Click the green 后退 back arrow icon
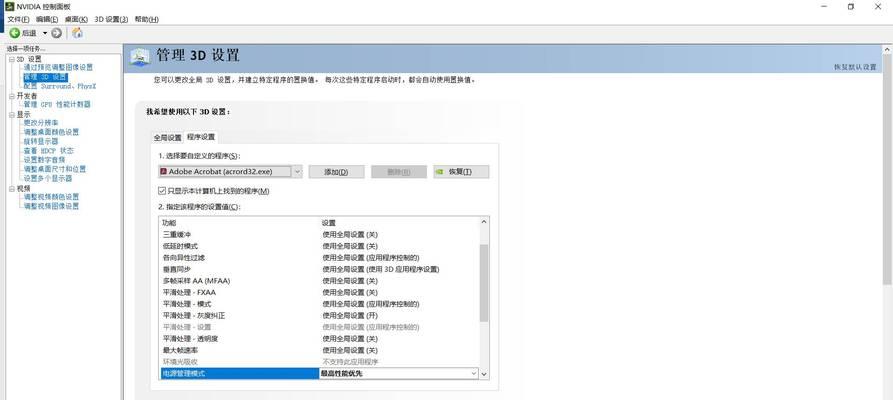893x400 pixels. [14, 33]
